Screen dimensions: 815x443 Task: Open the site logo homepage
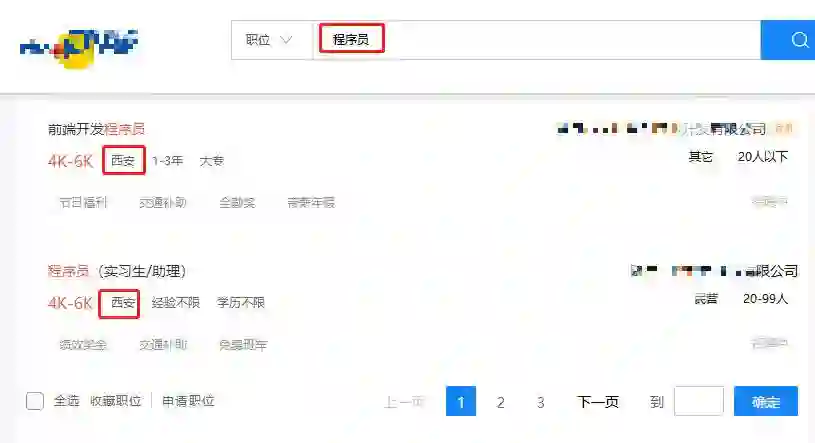(79, 48)
